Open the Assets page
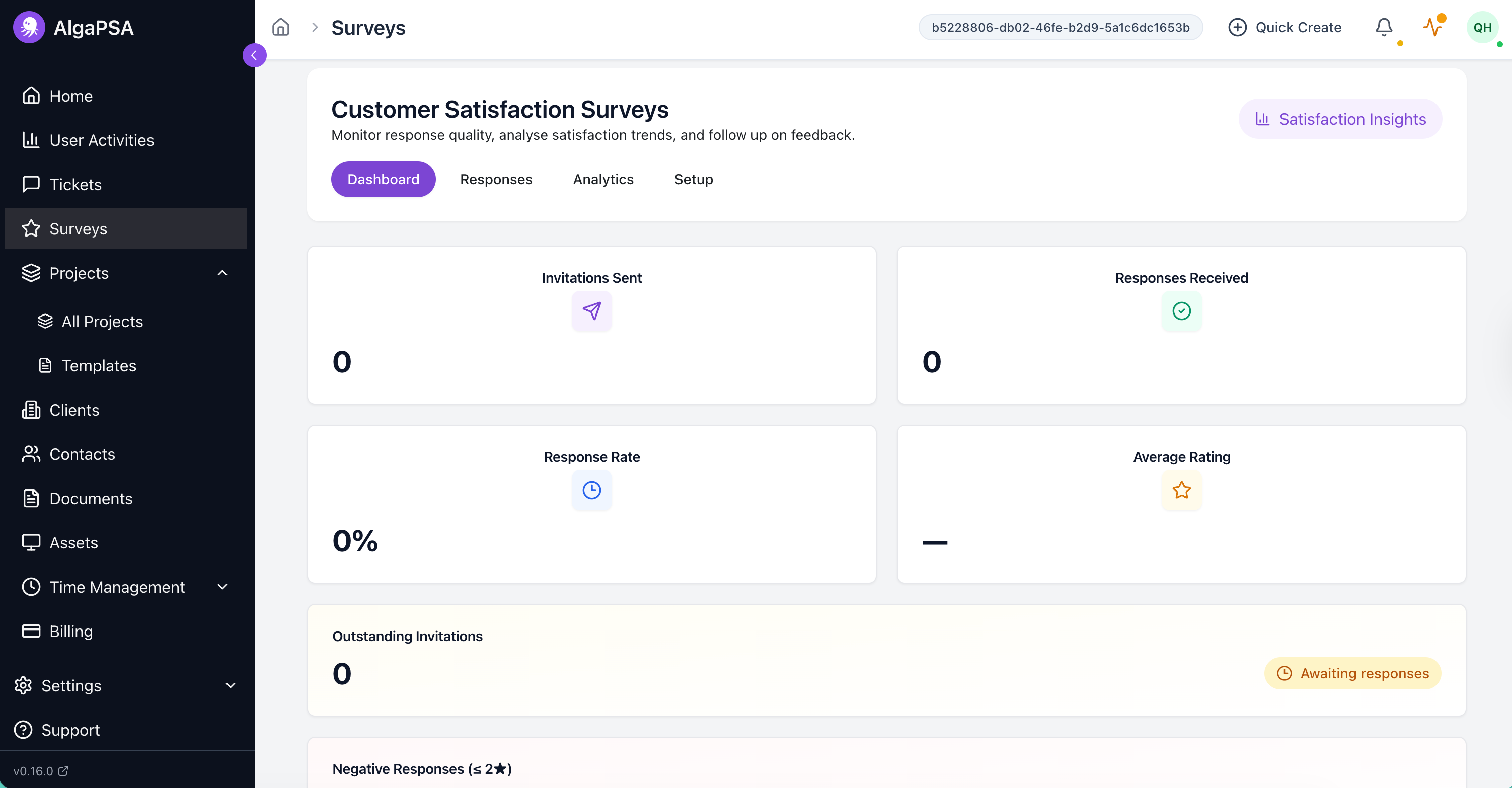Viewport: 1512px width, 788px height. tap(73, 543)
